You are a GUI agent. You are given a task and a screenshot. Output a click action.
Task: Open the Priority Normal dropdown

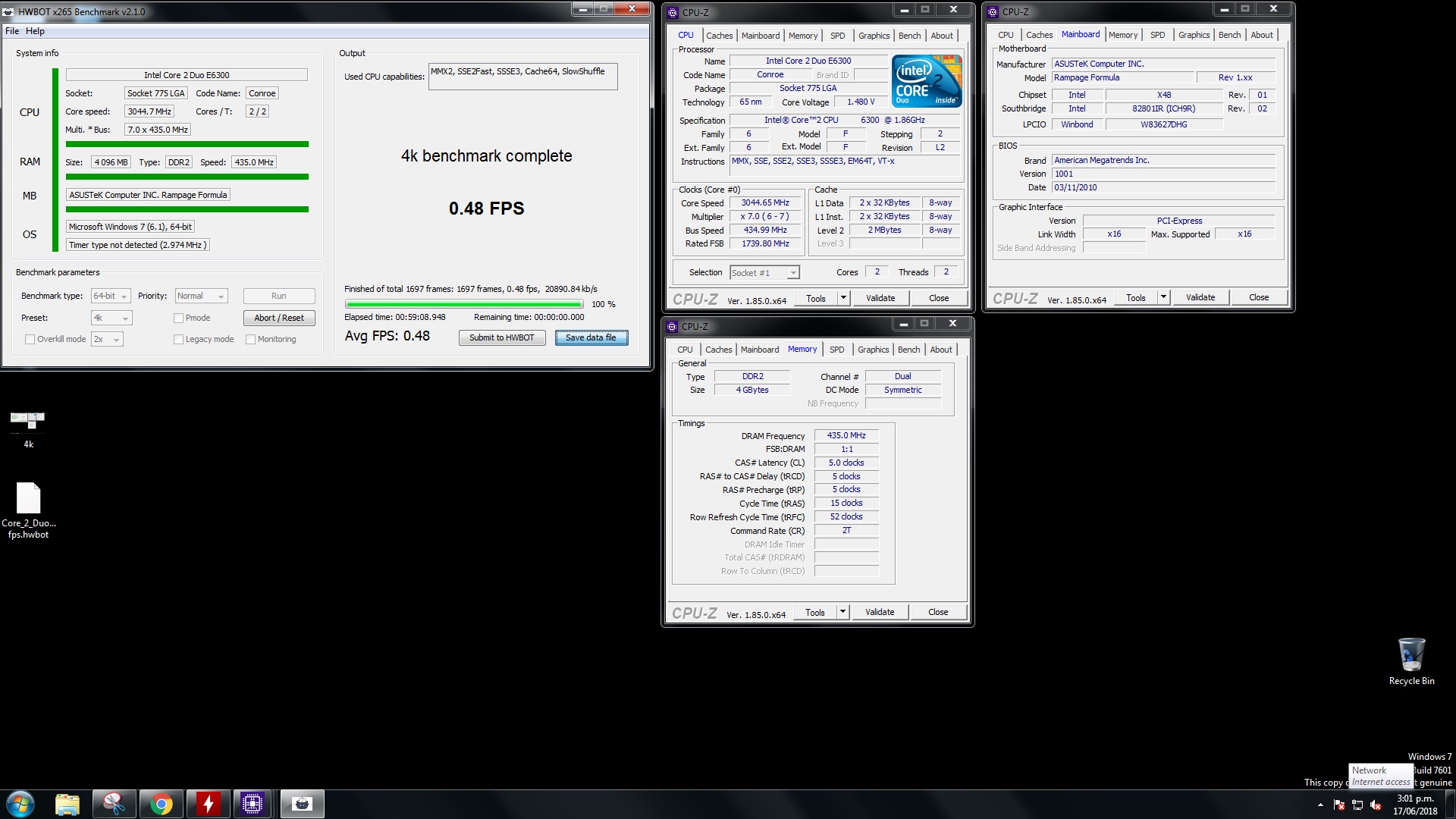201,296
